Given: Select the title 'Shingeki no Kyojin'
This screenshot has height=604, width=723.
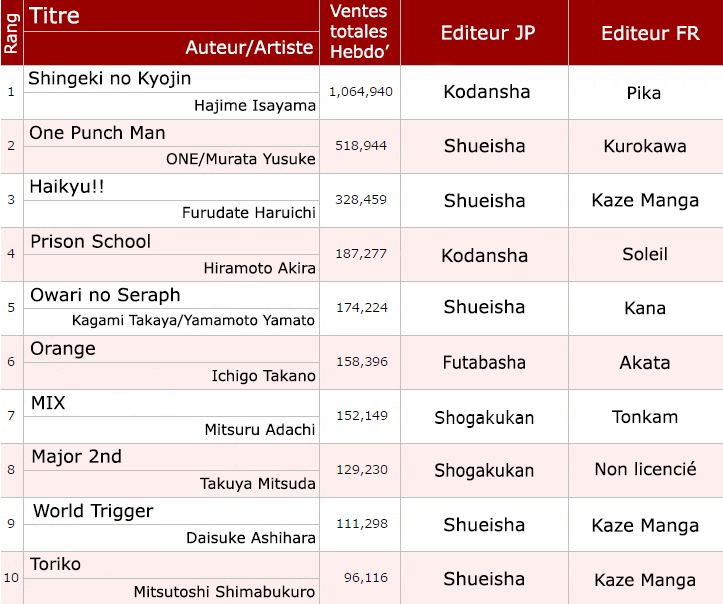Looking at the screenshot, I should pyautogui.click(x=110, y=79).
